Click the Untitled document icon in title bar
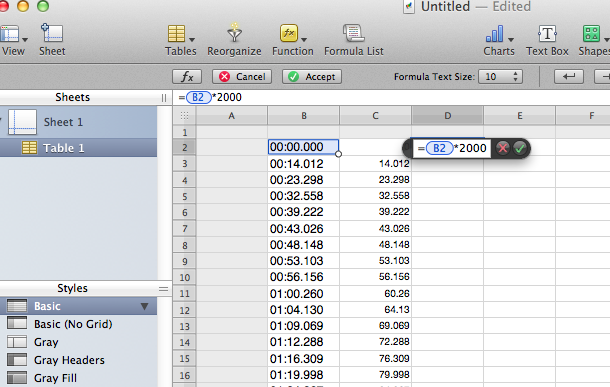This screenshot has width=610, height=387. (409, 6)
